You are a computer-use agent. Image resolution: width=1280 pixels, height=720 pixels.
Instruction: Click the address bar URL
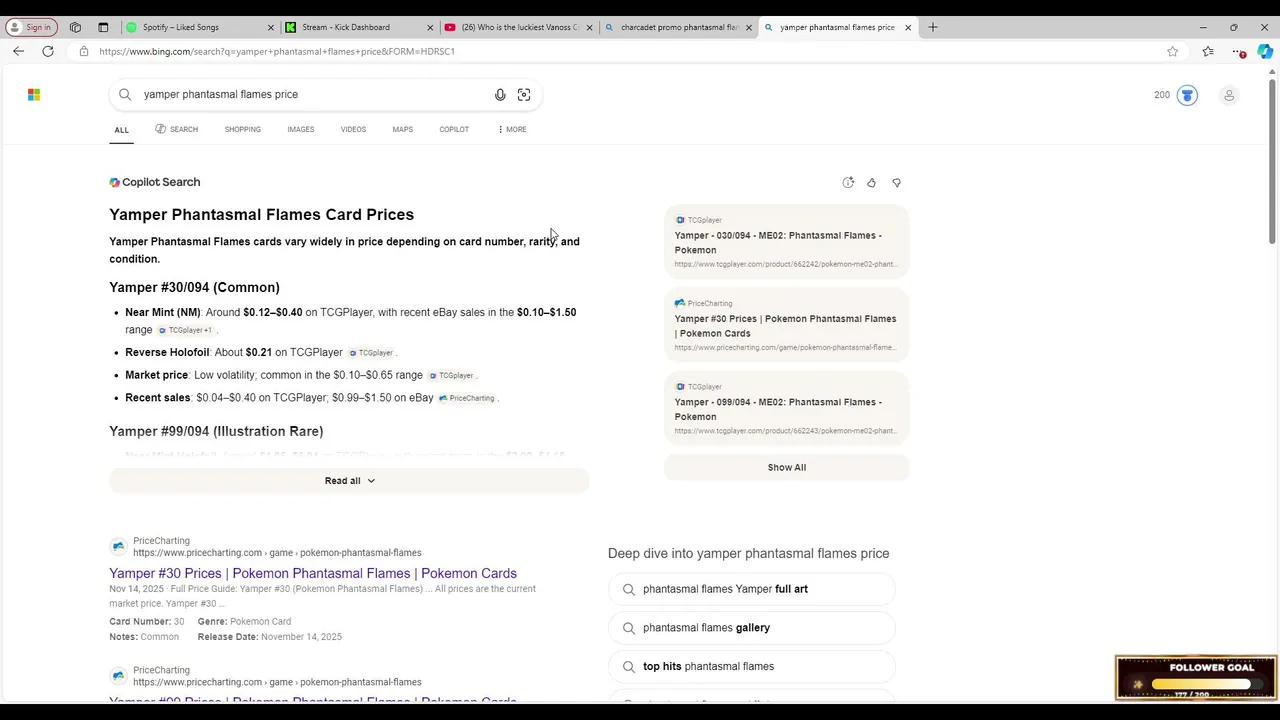277,51
